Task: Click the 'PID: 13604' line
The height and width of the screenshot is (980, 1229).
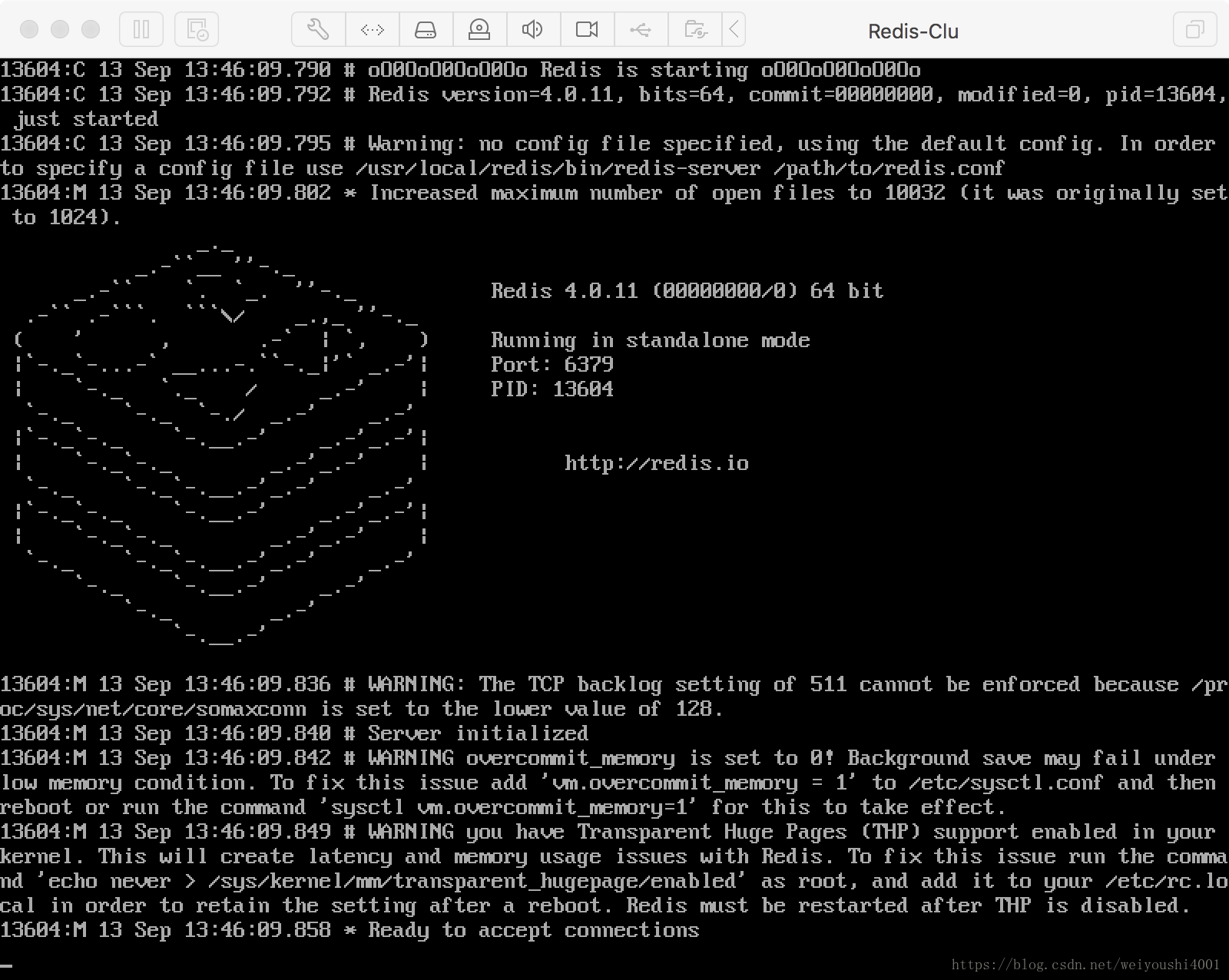Action: click(552, 389)
